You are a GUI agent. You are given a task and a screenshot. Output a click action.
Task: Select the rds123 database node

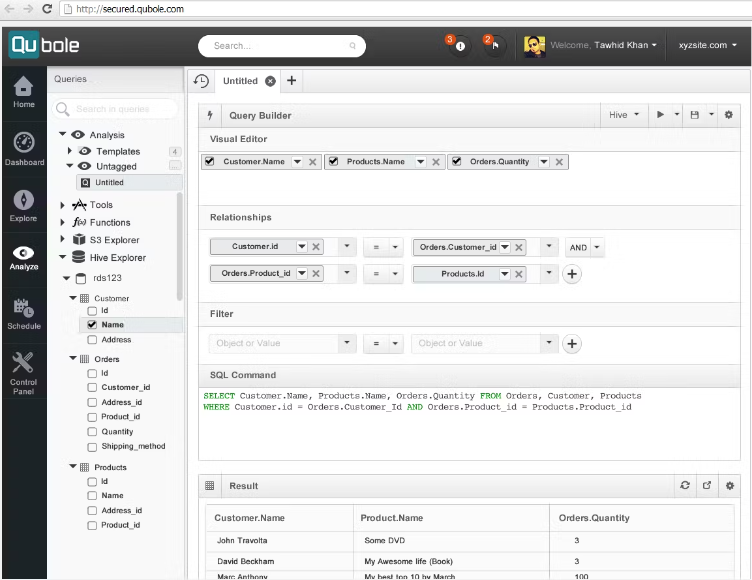(107, 278)
